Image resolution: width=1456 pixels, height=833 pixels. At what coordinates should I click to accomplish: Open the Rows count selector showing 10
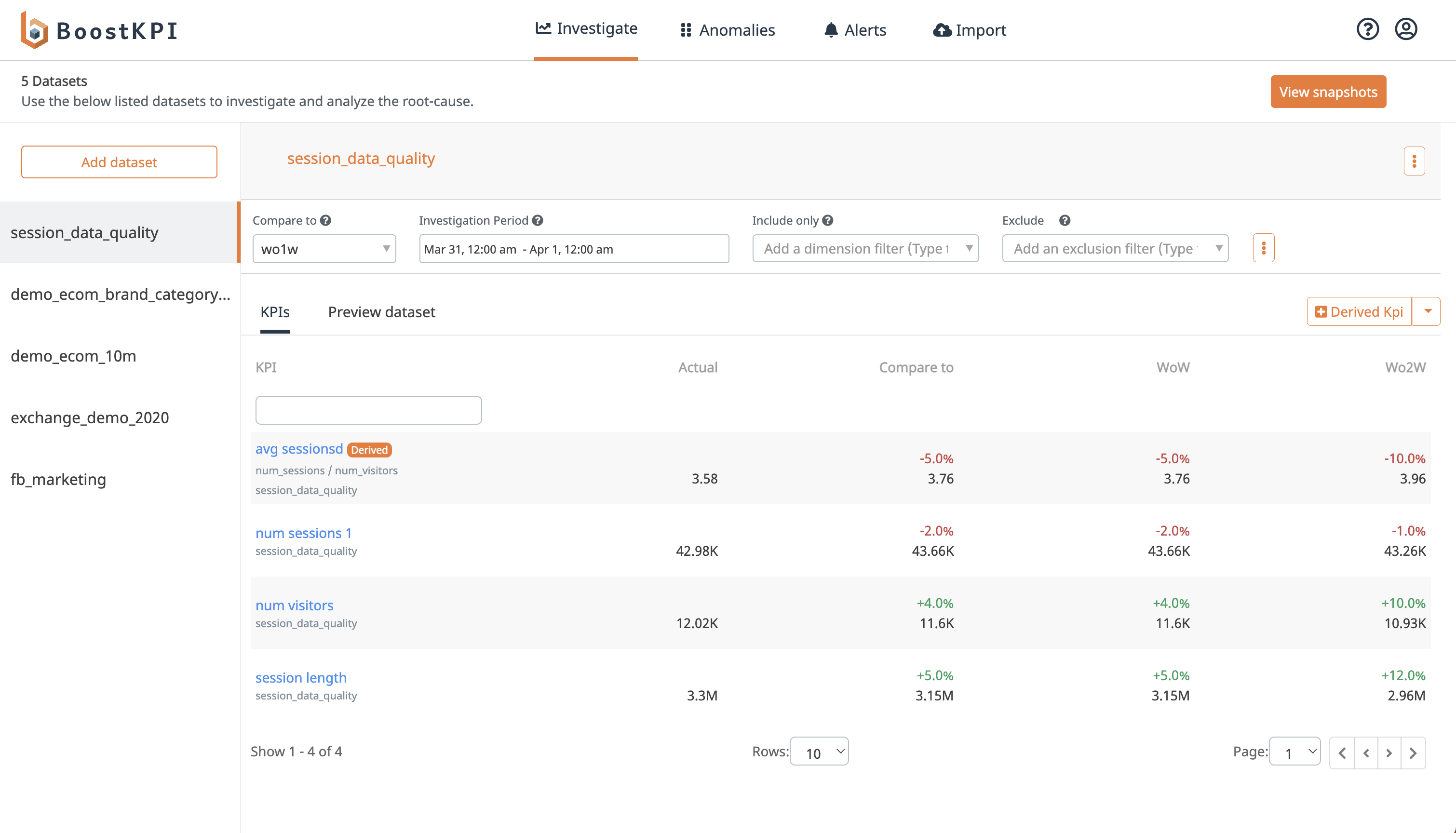click(x=819, y=751)
